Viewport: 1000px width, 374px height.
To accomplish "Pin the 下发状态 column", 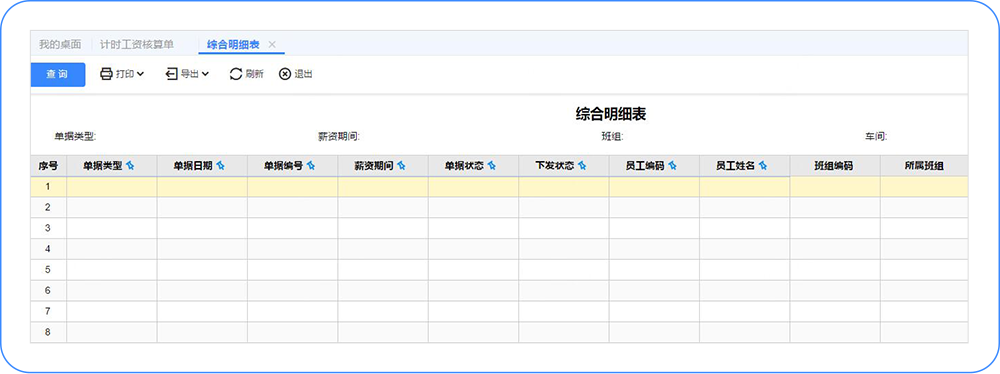I will 582,166.
